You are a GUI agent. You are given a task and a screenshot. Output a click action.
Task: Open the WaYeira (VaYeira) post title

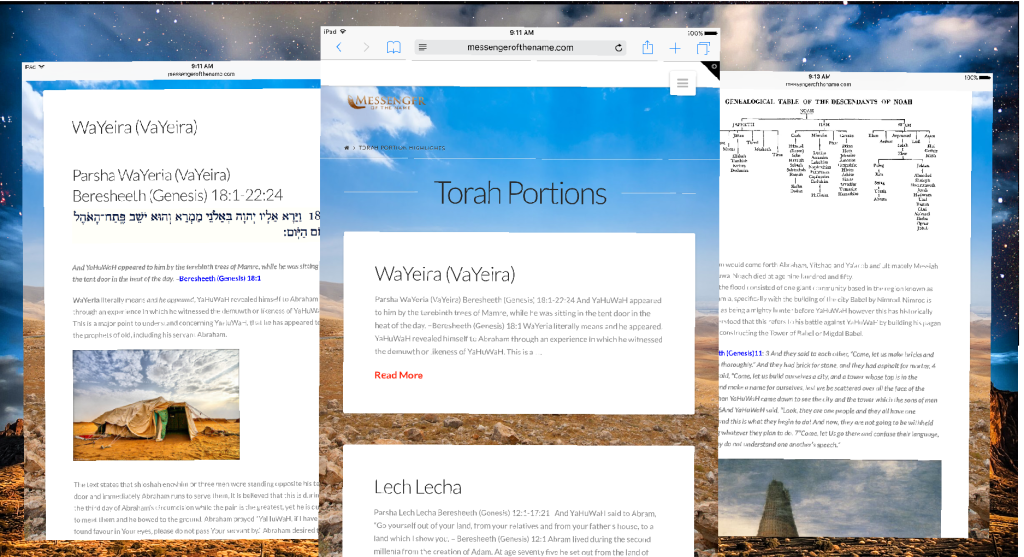click(x=444, y=274)
